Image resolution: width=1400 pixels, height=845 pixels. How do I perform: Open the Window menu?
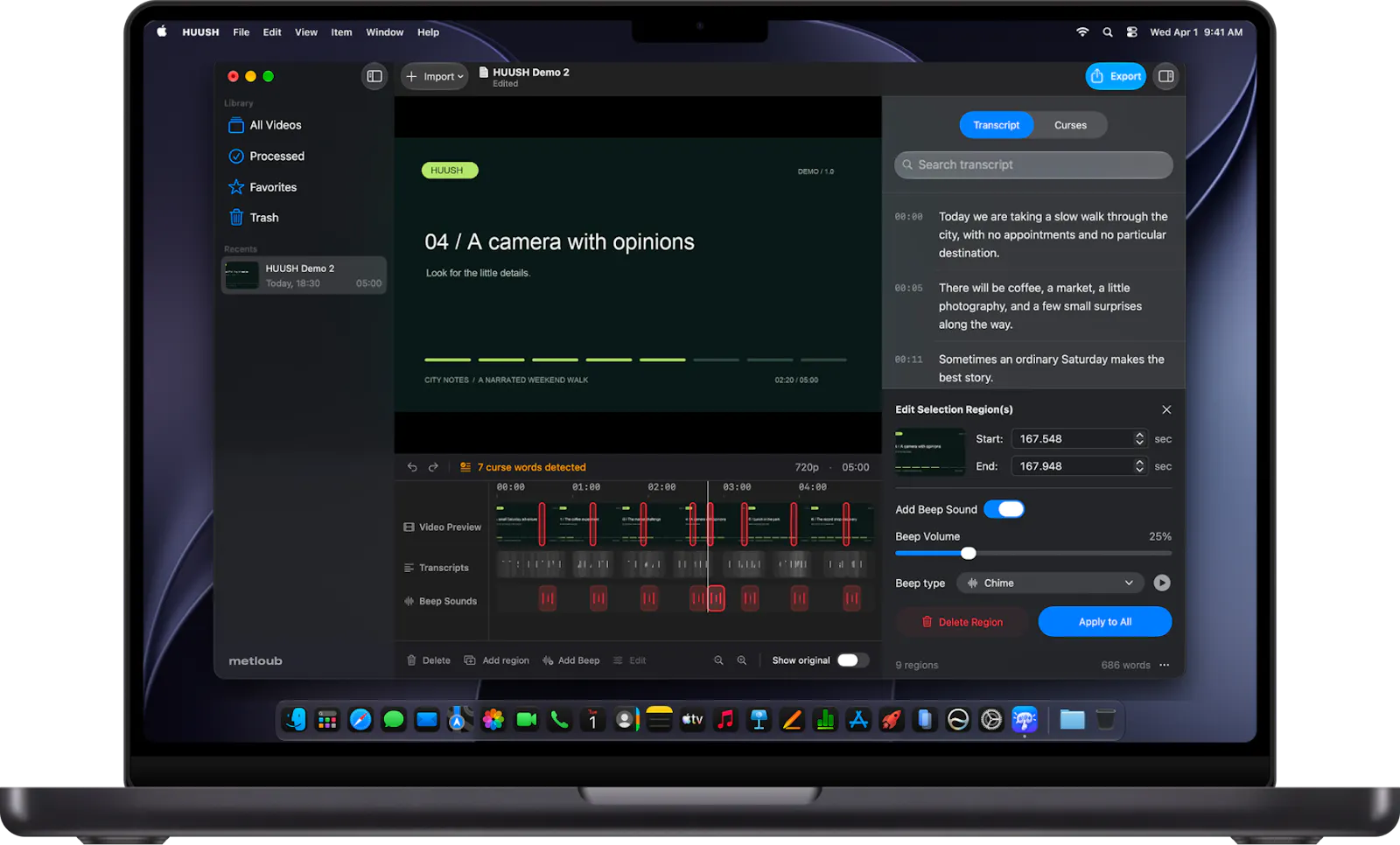coord(385,32)
